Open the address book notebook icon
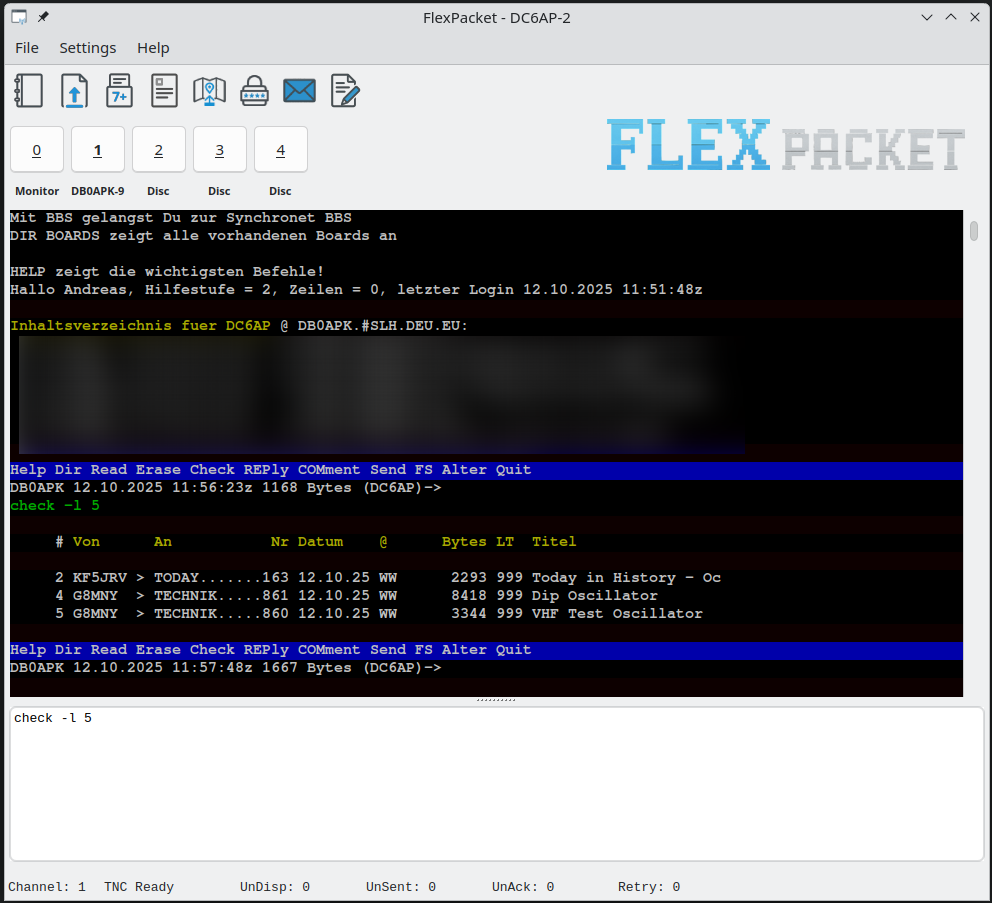Viewport: 992px width, 903px height. [x=29, y=91]
